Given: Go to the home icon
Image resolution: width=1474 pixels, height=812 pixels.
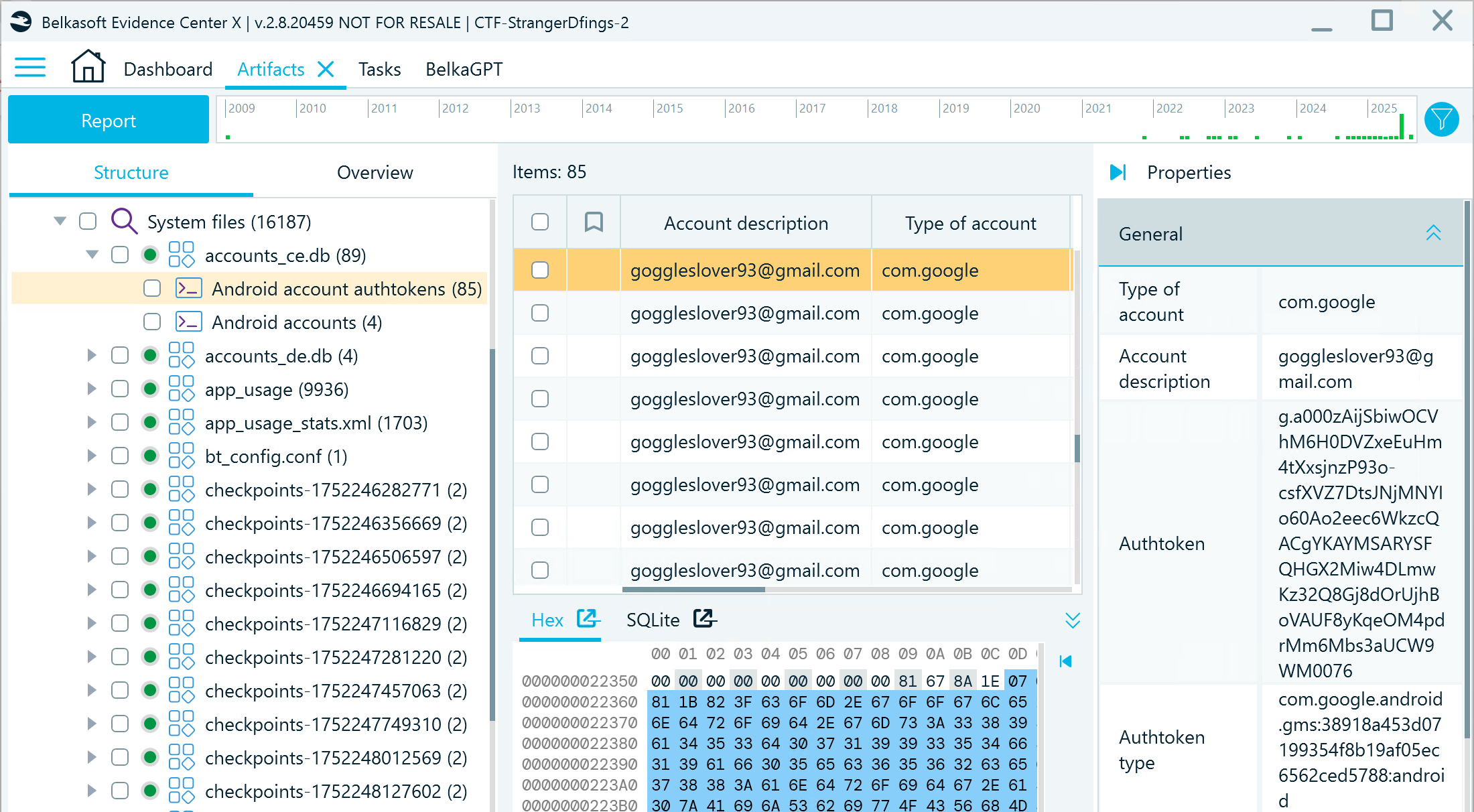Looking at the screenshot, I should (88, 66).
